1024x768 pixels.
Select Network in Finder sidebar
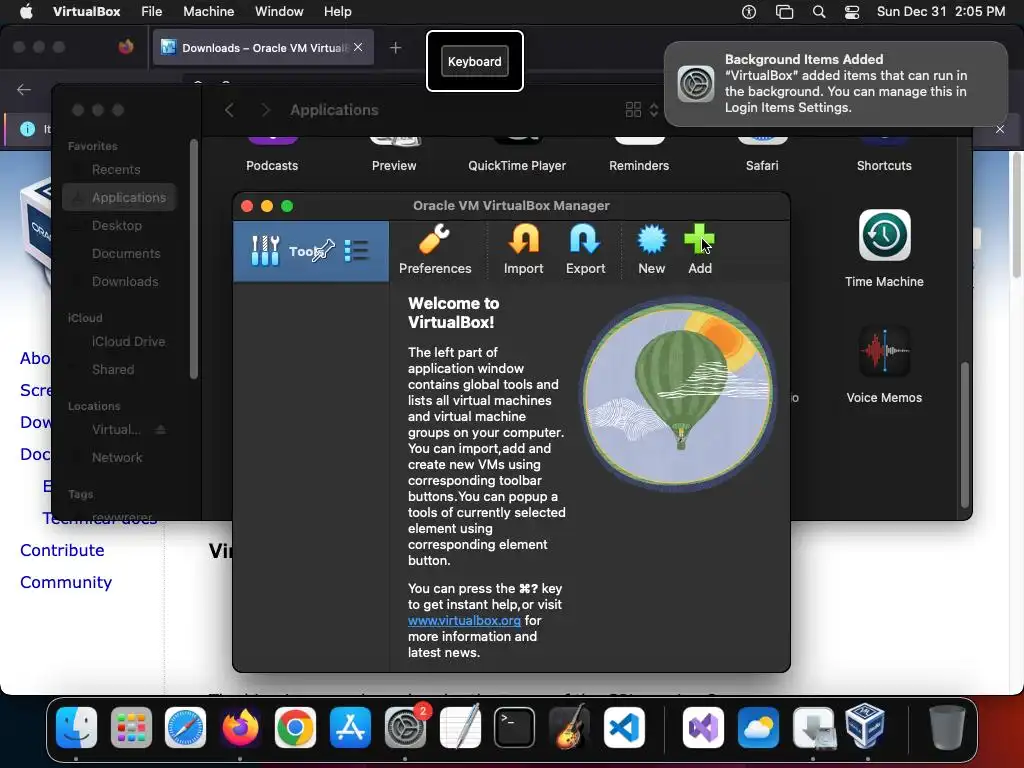point(117,457)
